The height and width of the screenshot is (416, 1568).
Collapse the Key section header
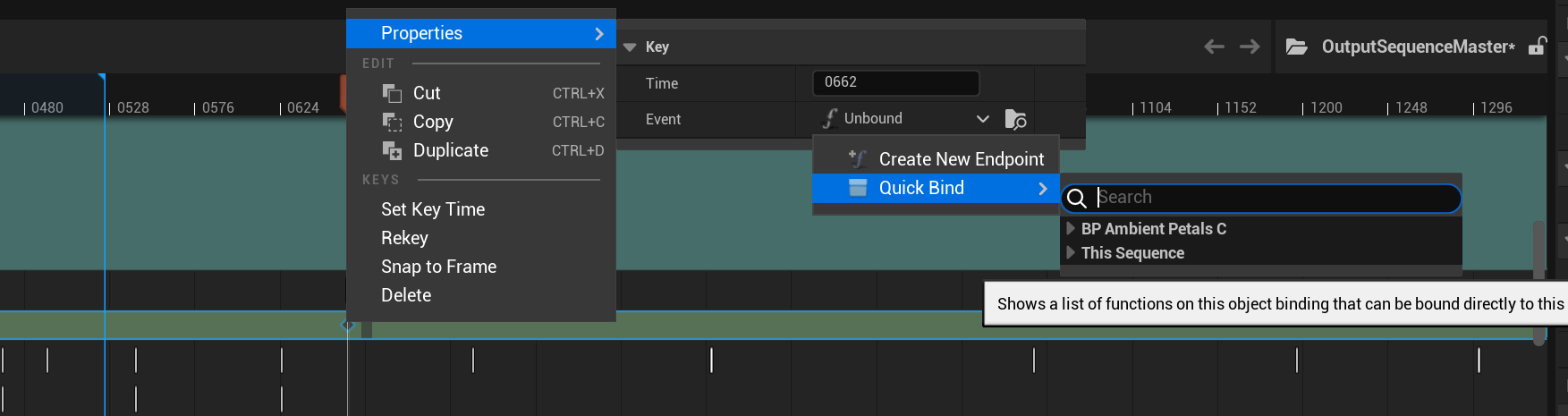point(630,47)
